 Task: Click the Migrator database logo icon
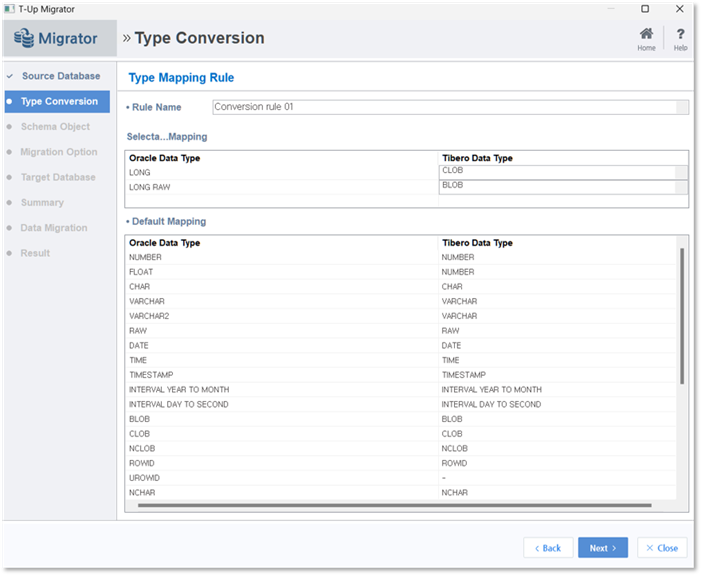click(24, 38)
